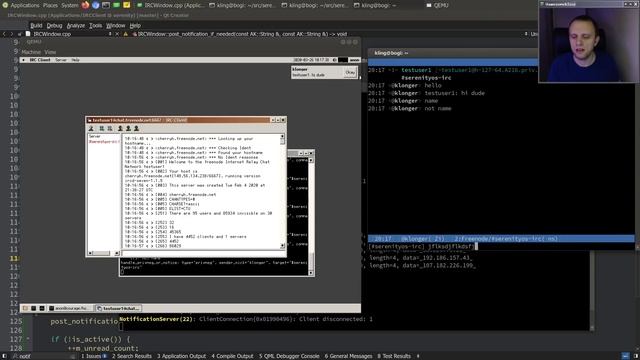Viewport: 640px width, 360px height.
Task: Launch the blue browser icon in top panel
Action: 96,5
